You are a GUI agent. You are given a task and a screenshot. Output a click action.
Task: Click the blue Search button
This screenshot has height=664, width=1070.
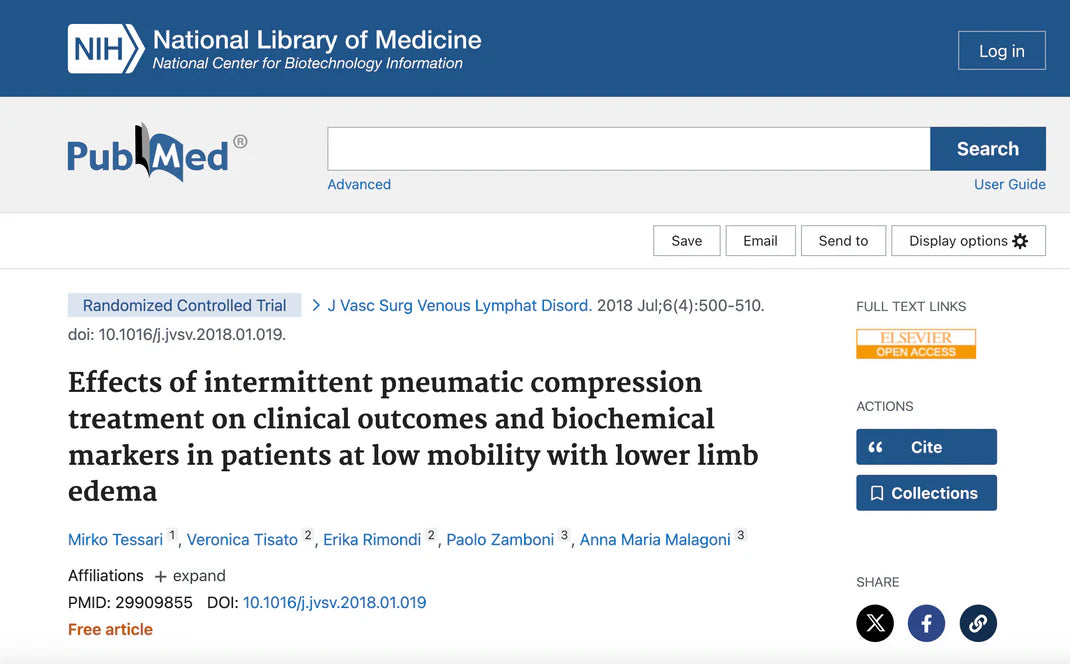(x=987, y=149)
